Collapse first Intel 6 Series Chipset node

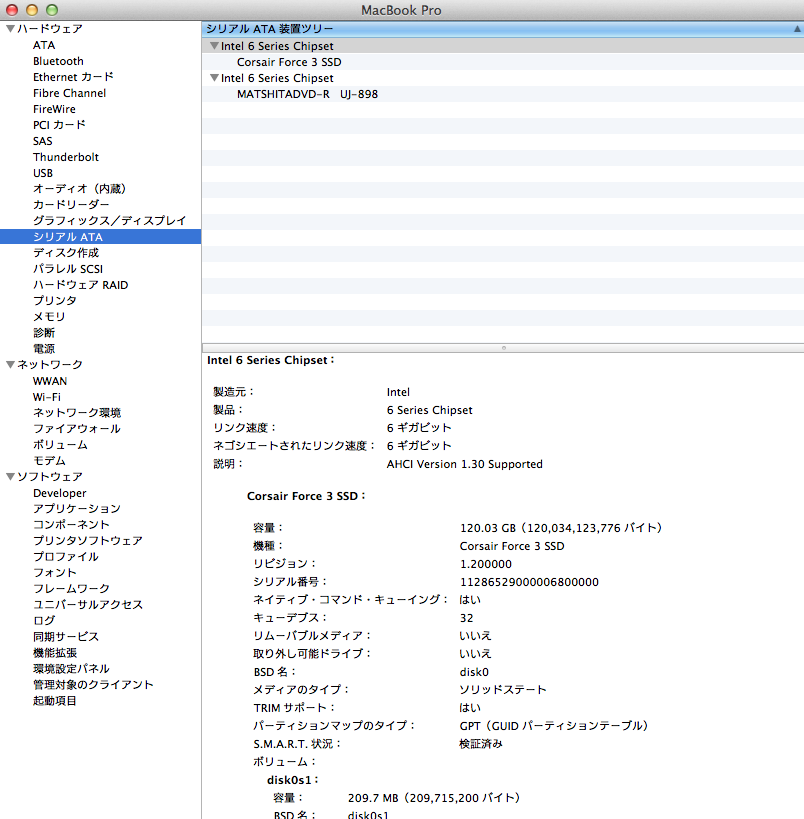pyautogui.click(x=214, y=46)
